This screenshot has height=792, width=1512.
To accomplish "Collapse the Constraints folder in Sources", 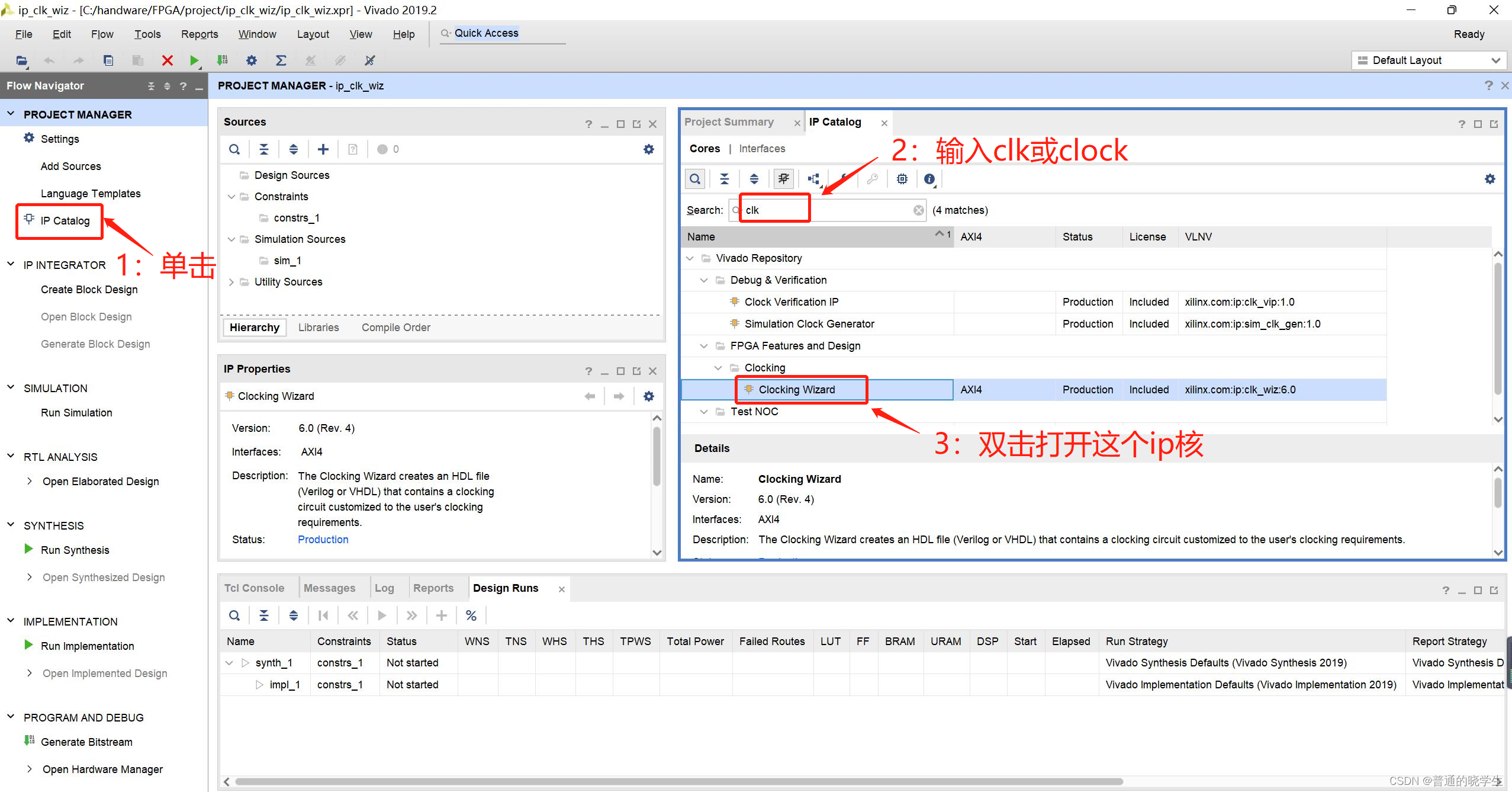I will pos(231,197).
